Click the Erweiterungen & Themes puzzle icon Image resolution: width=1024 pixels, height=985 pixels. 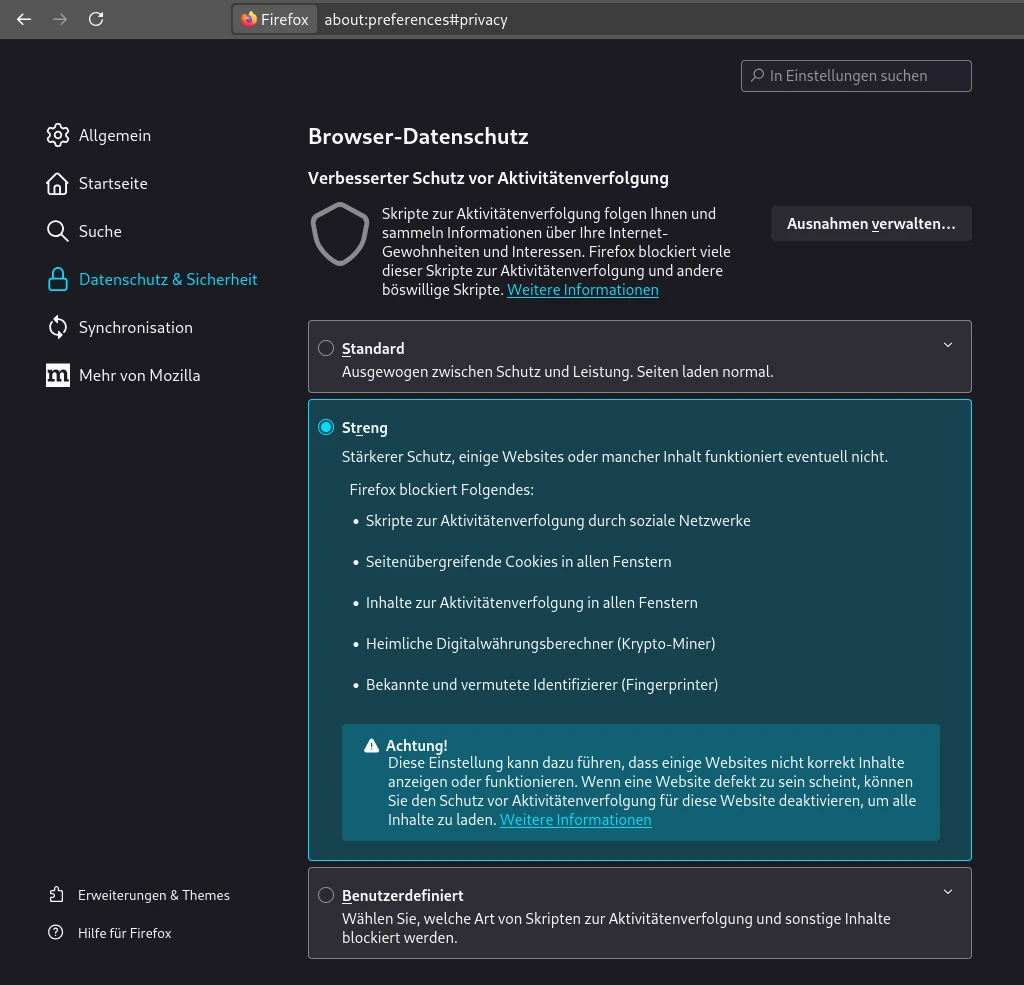click(56, 895)
